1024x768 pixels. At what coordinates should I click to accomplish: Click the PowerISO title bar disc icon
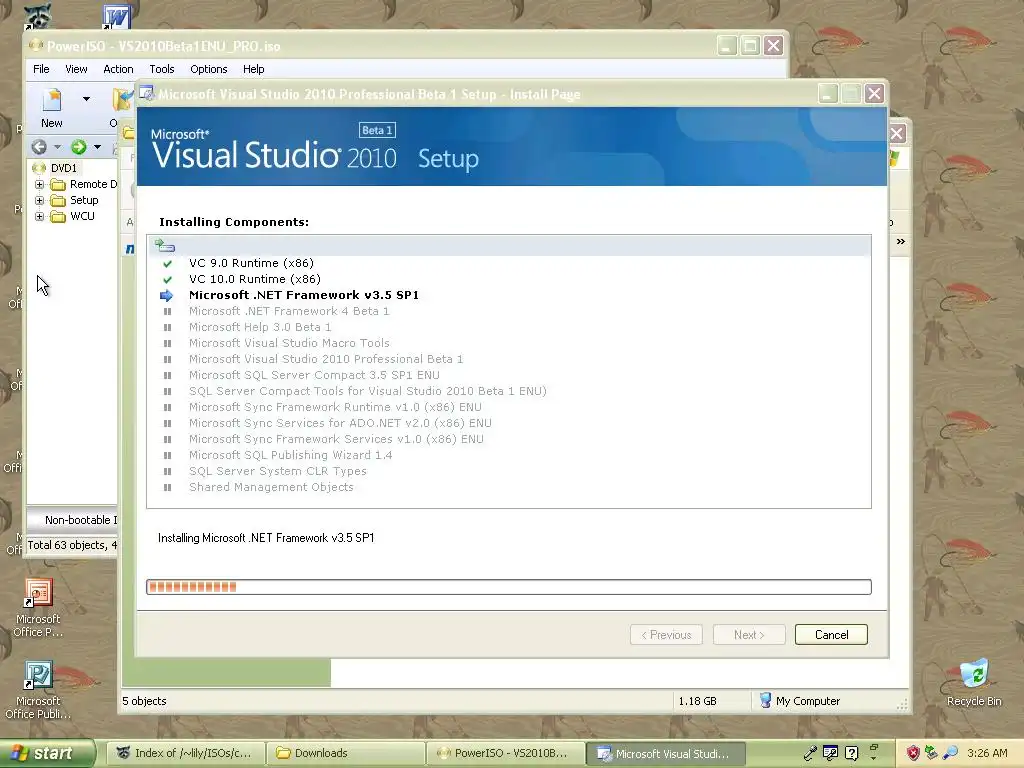point(37,45)
